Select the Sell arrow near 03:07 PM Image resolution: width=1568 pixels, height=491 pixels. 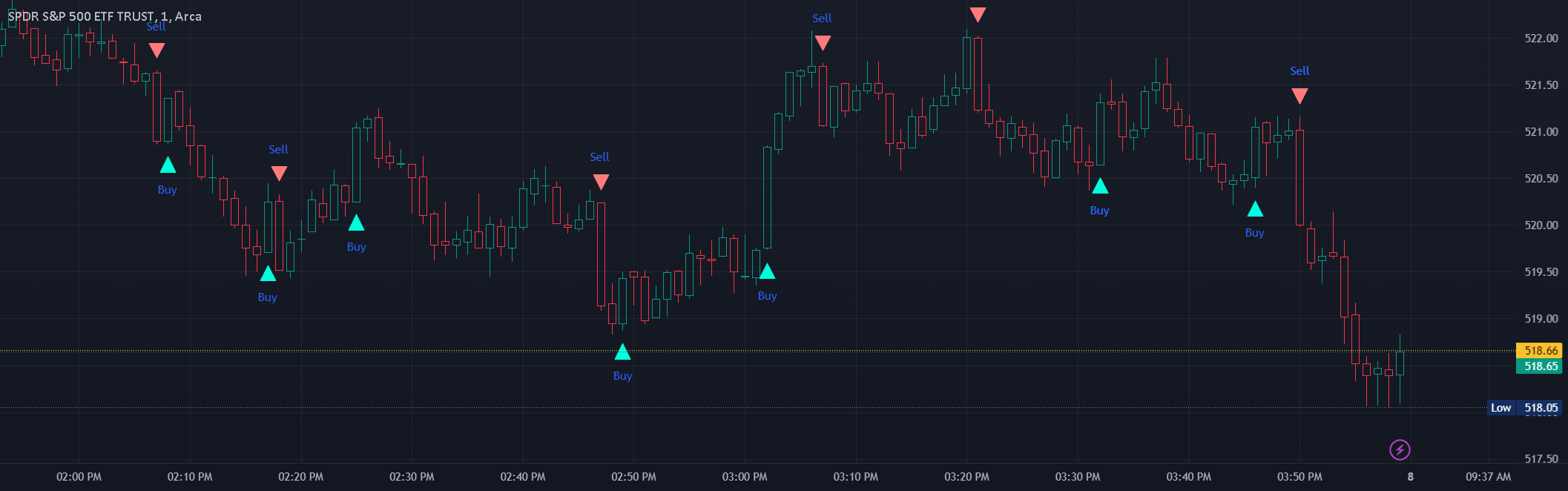[x=823, y=43]
